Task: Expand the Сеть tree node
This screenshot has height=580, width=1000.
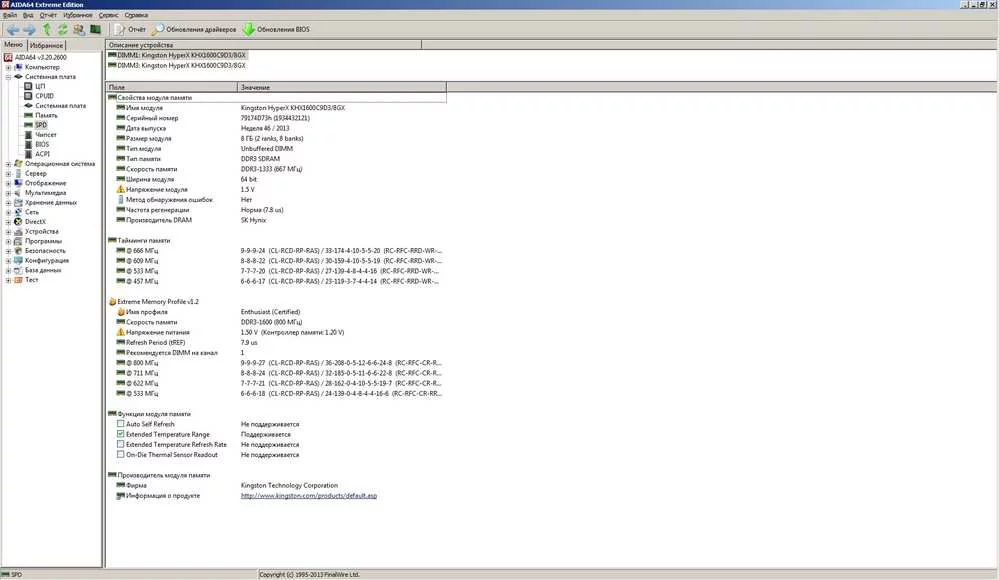Action: click(x=8, y=212)
